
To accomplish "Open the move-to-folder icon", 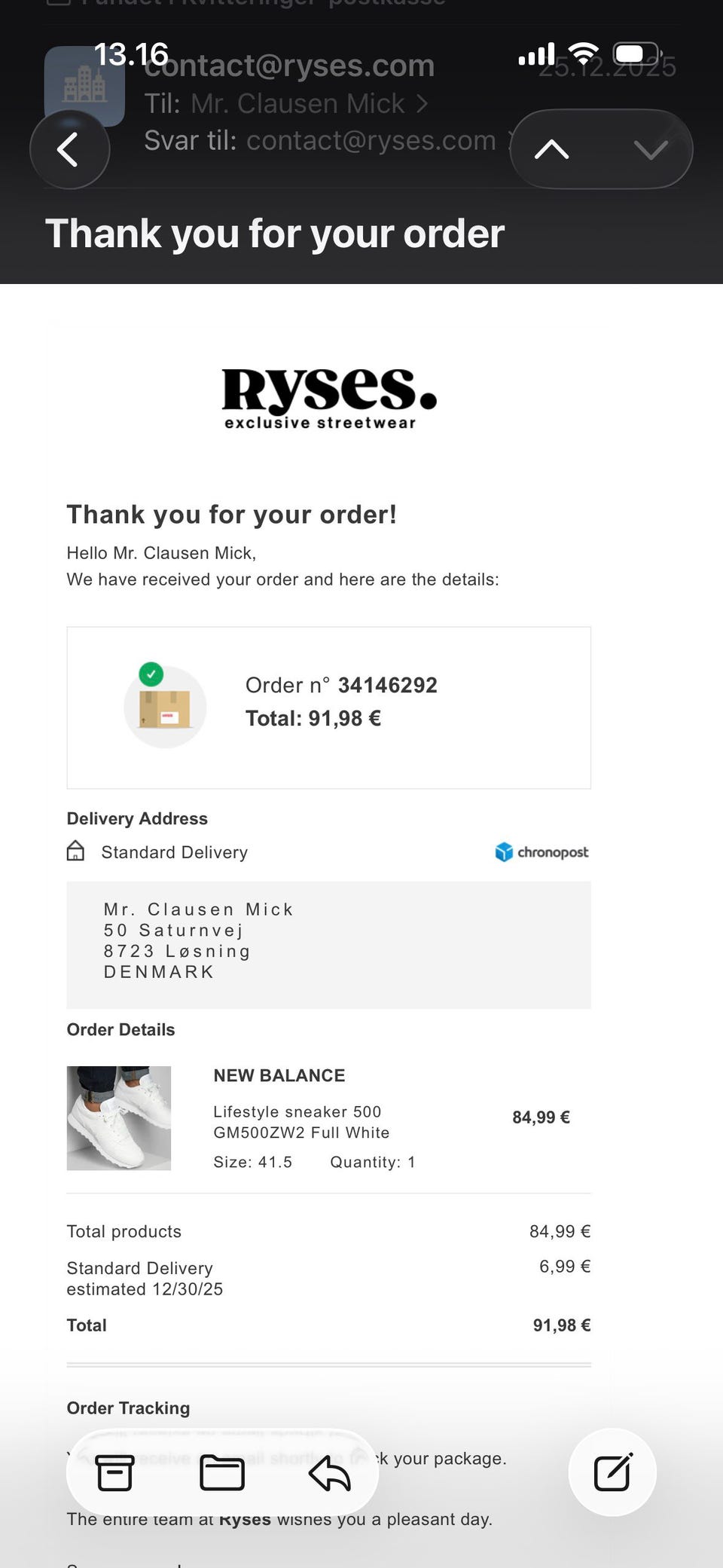I will point(222,1473).
